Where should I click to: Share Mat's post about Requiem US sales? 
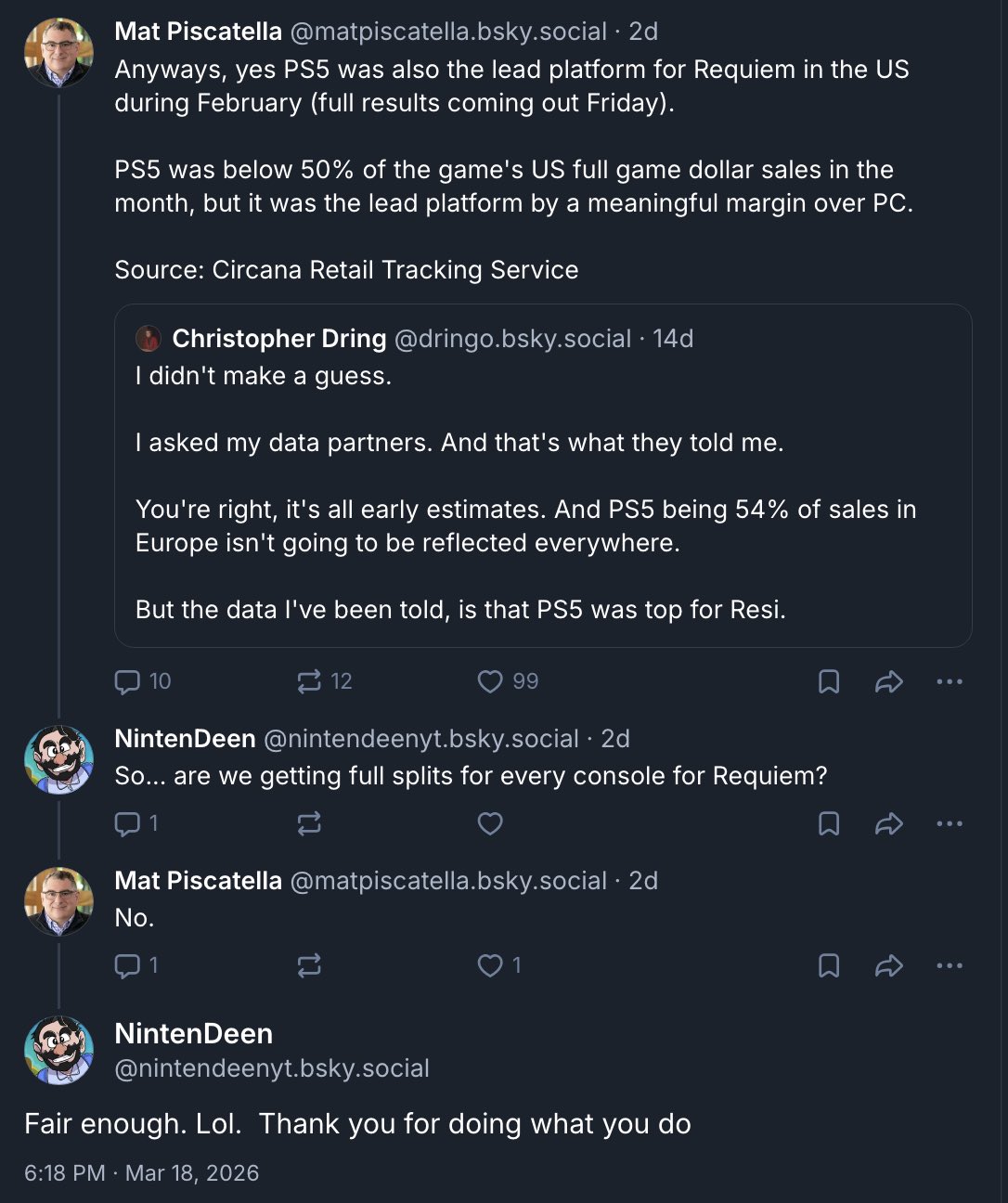click(x=889, y=681)
